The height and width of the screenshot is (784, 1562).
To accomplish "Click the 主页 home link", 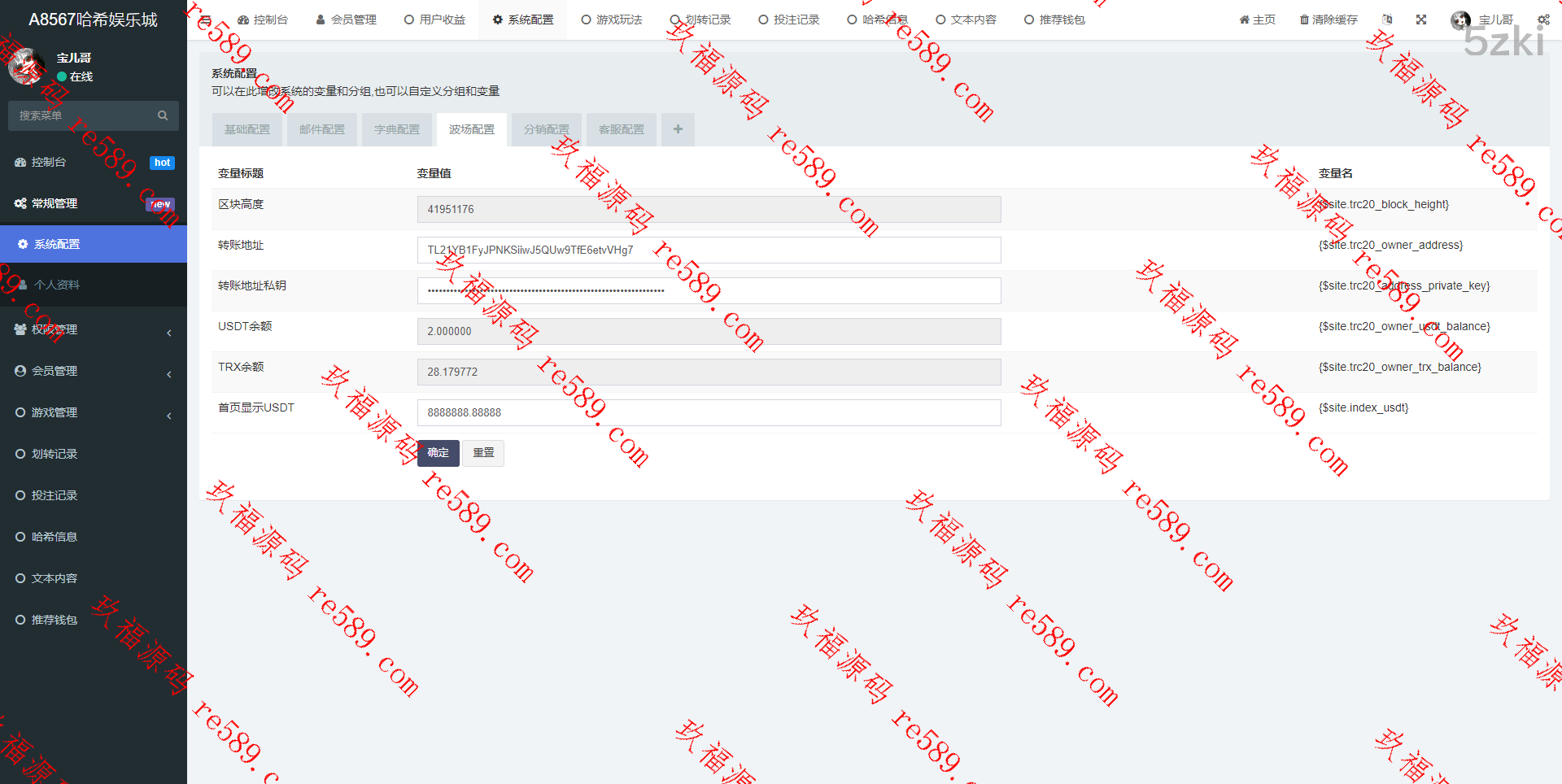I will tap(1257, 20).
